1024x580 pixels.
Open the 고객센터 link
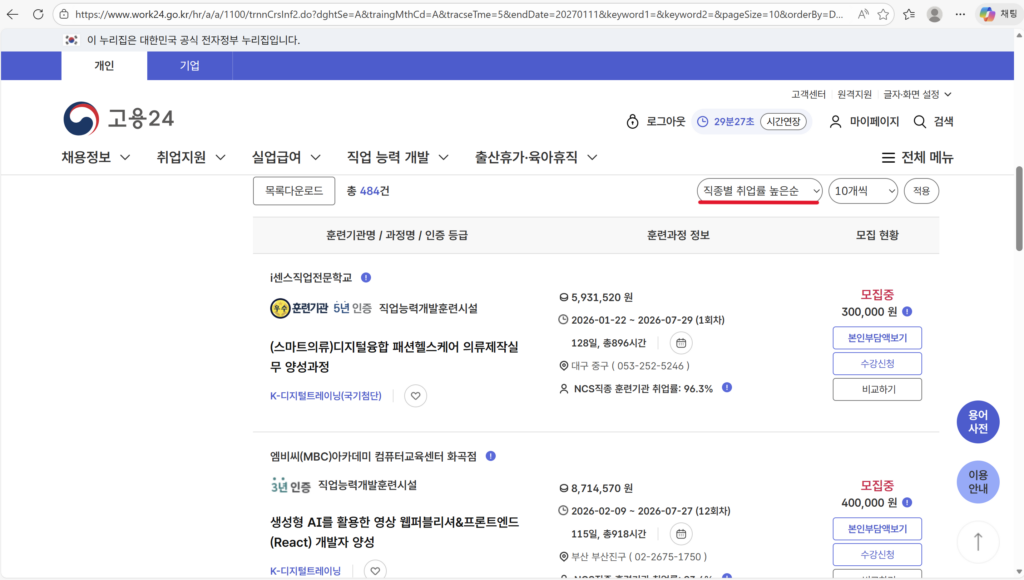point(808,93)
